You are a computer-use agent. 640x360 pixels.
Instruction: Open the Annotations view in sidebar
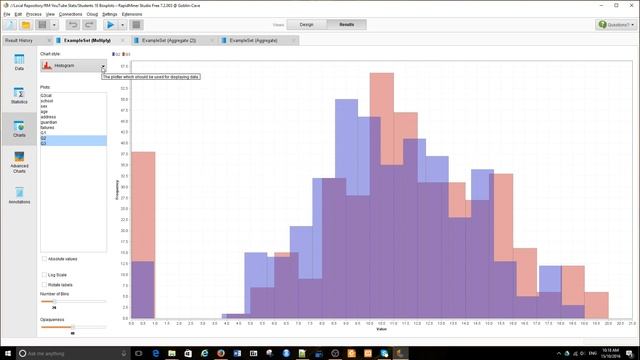point(19,195)
